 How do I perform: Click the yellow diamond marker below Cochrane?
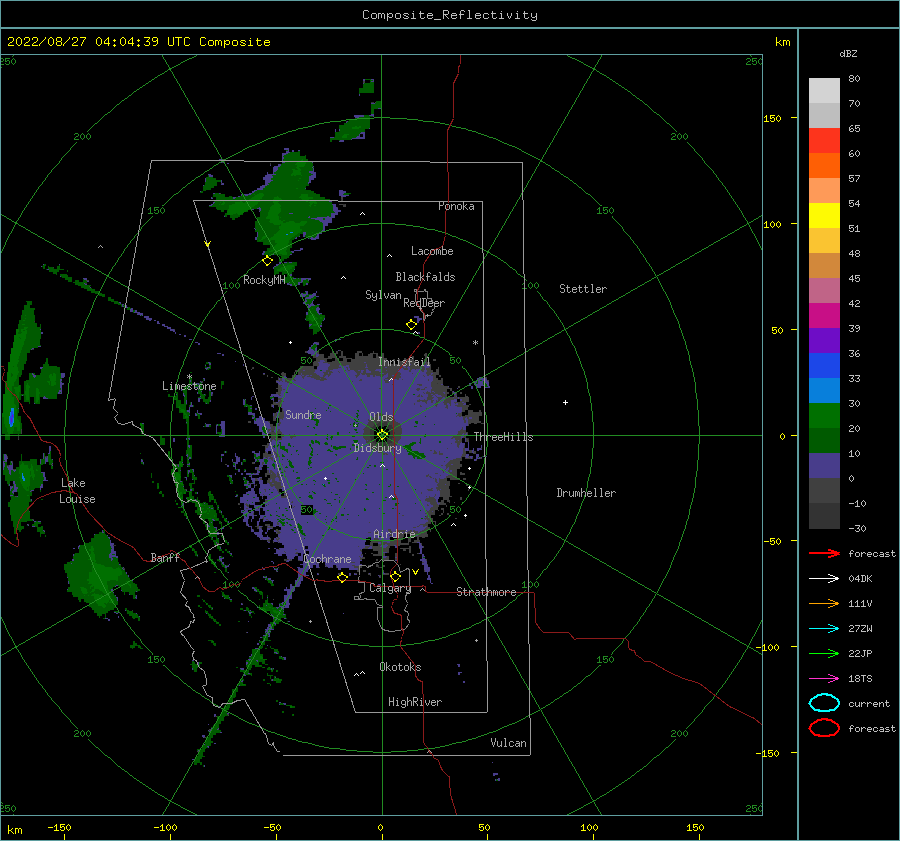[x=342, y=577]
